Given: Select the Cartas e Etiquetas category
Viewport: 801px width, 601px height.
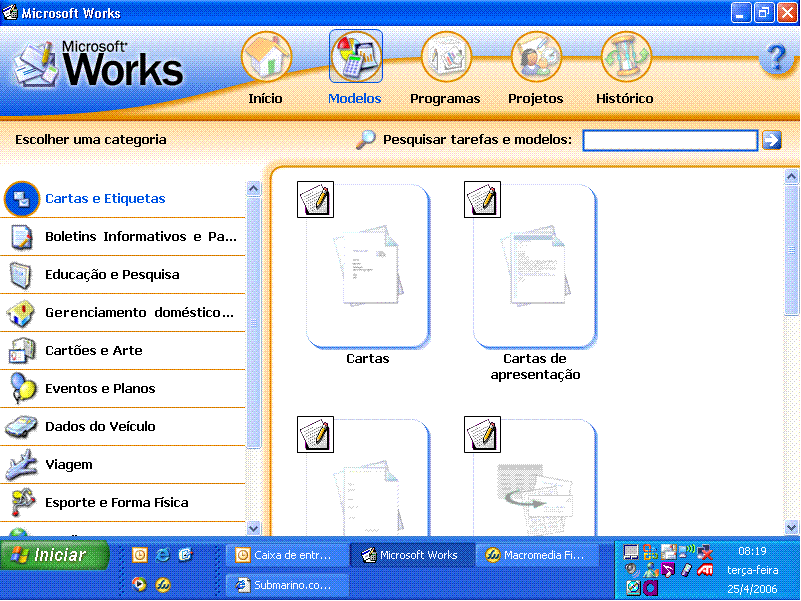Looking at the screenshot, I should 123,199.
